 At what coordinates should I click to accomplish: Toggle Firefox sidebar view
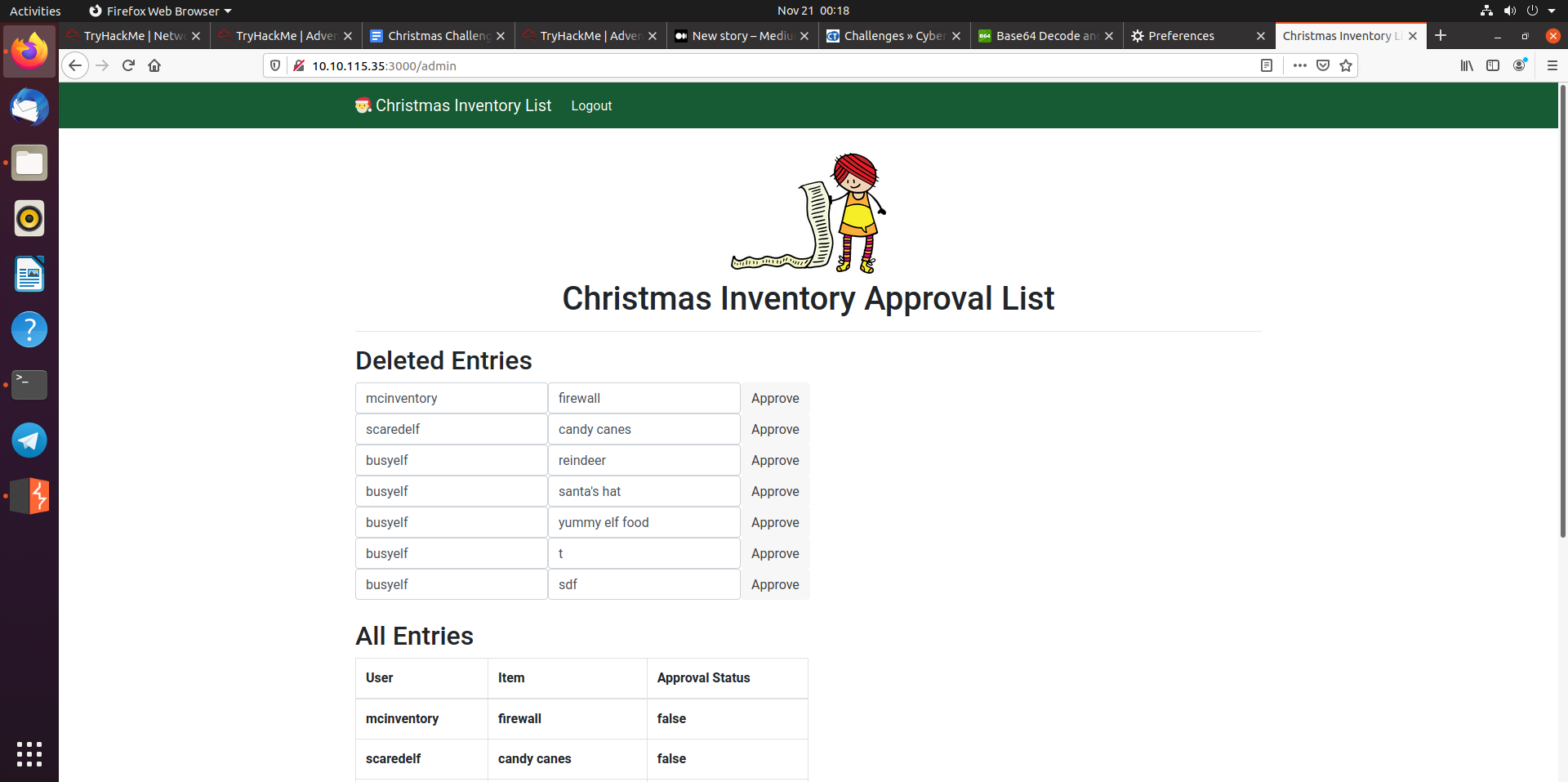1493,65
